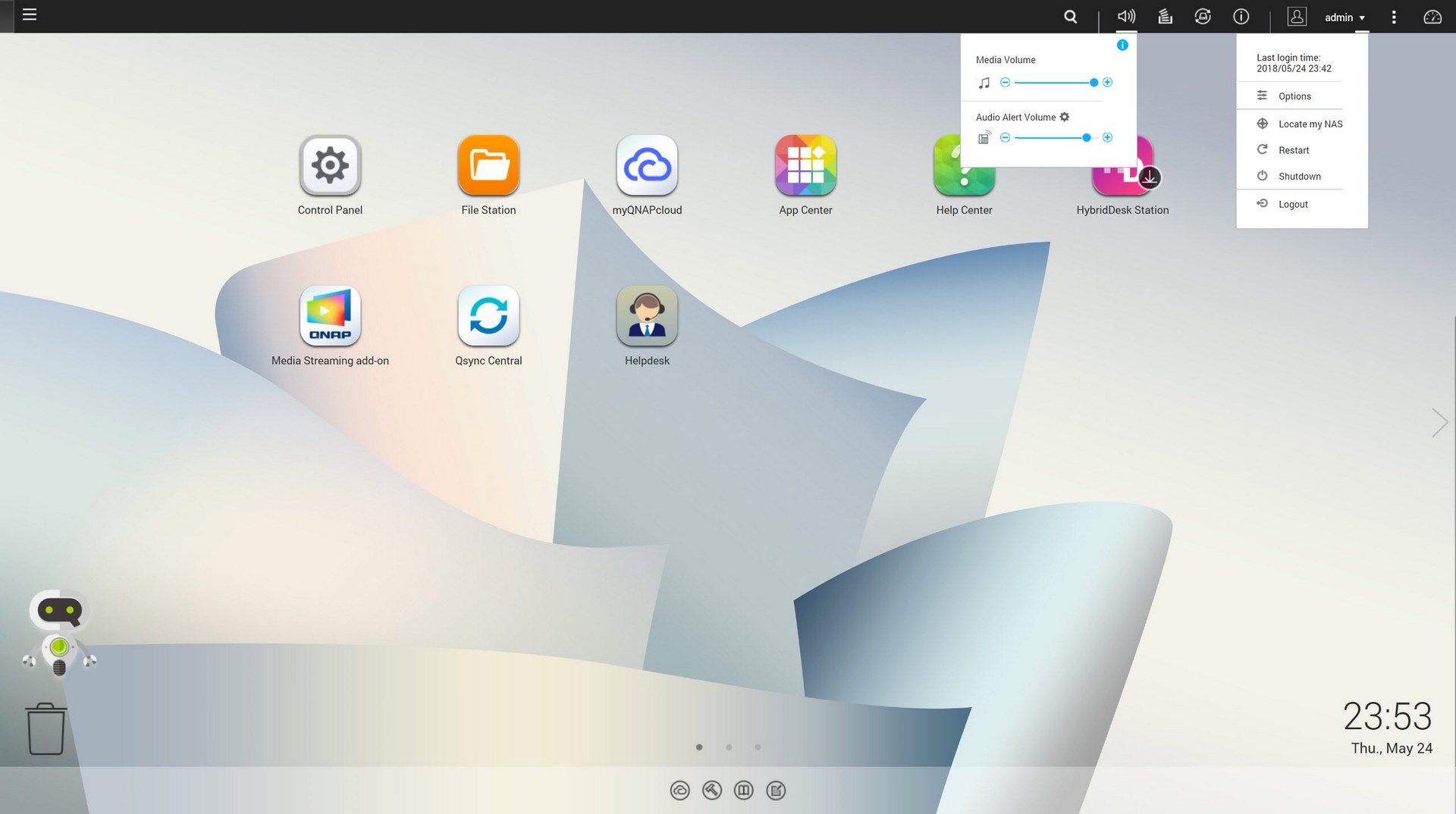The image size is (1456, 814).
Task: Open Audio Alert Volume gear settings
Action: (1064, 117)
